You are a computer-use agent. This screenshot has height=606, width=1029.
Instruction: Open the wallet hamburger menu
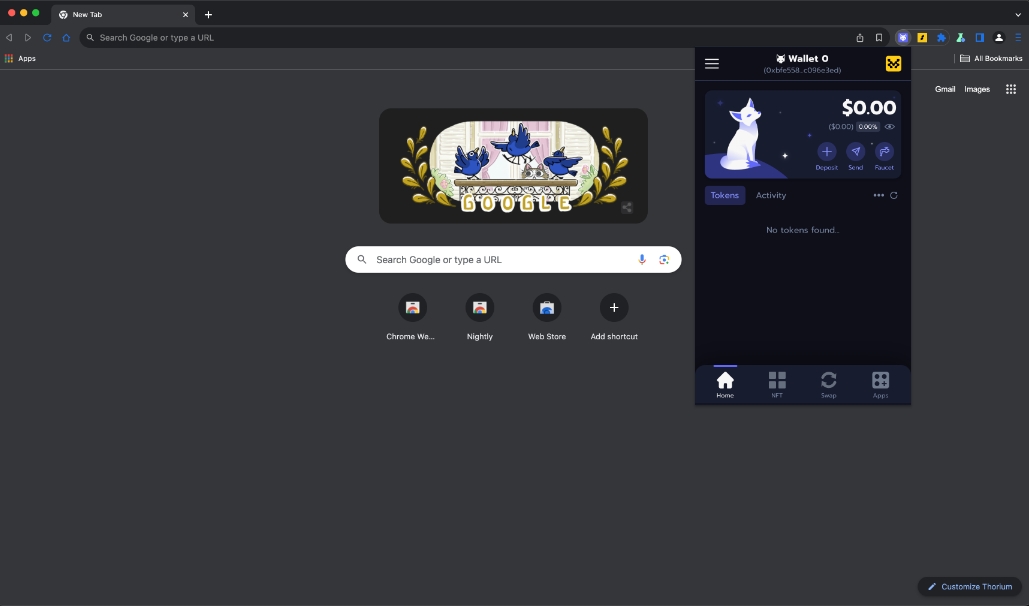711,64
